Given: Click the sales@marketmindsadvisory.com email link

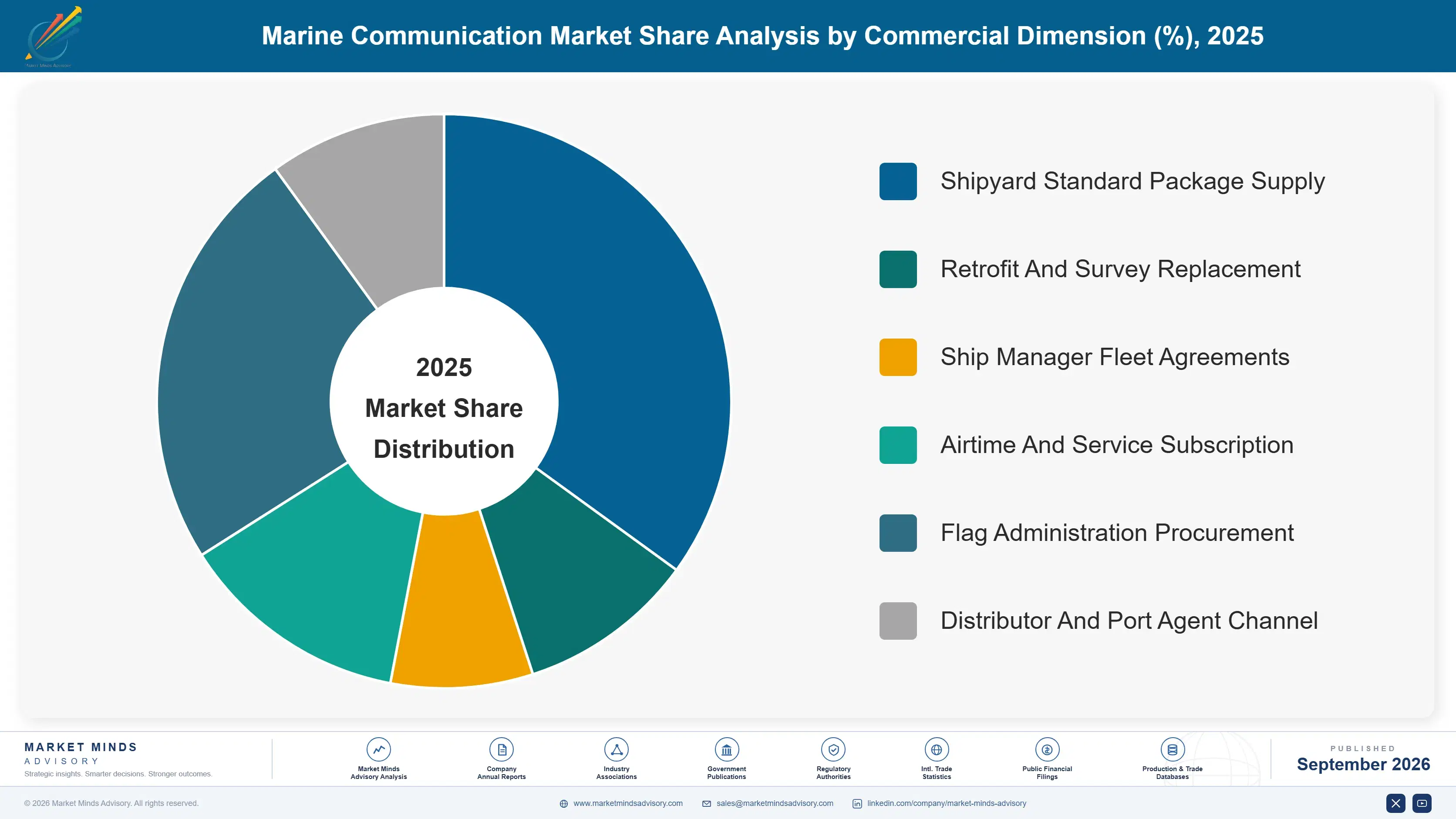Looking at the screenshot, I should point(775,803).
